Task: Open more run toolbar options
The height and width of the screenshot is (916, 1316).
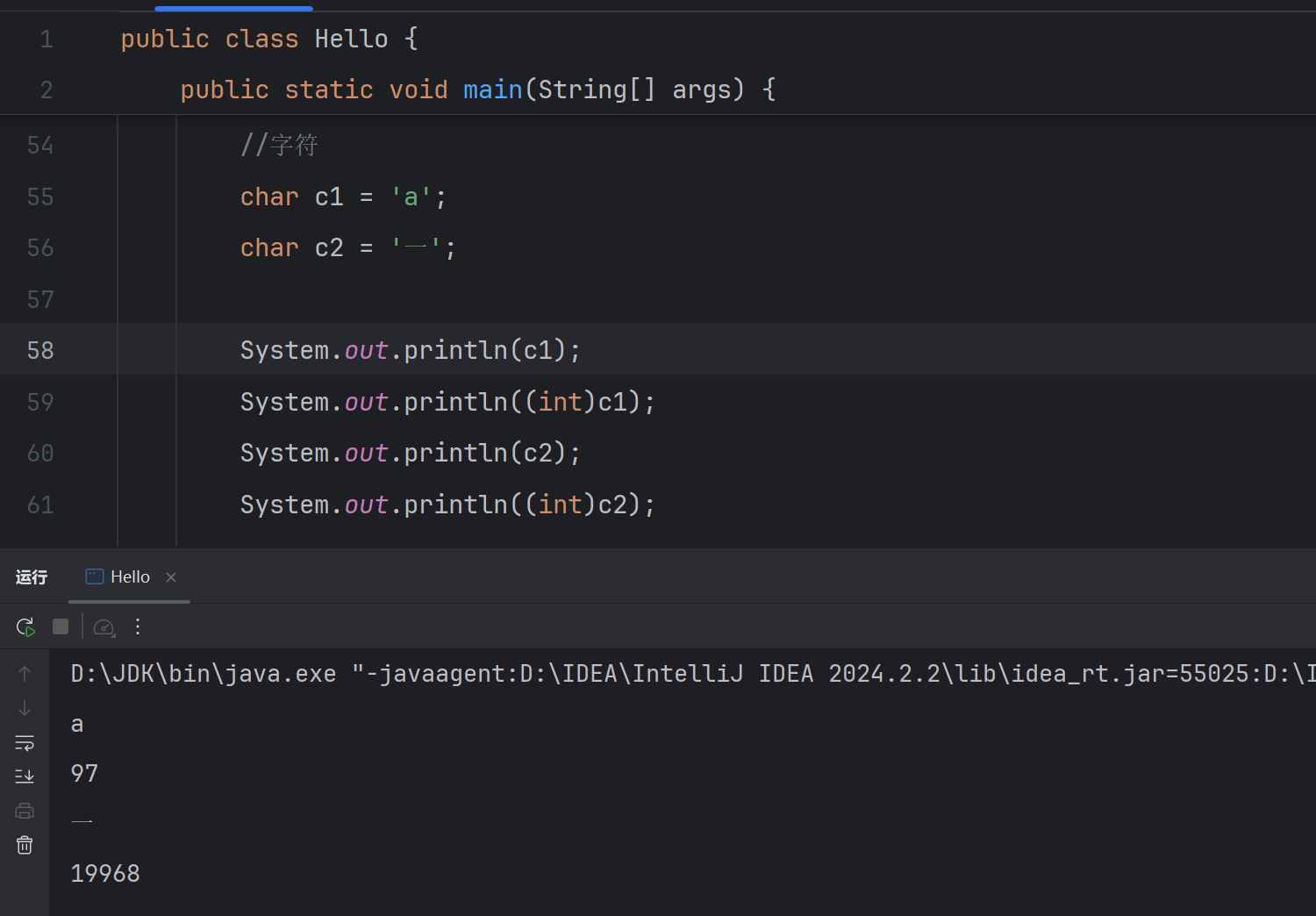Action: [x=138, y=626]
